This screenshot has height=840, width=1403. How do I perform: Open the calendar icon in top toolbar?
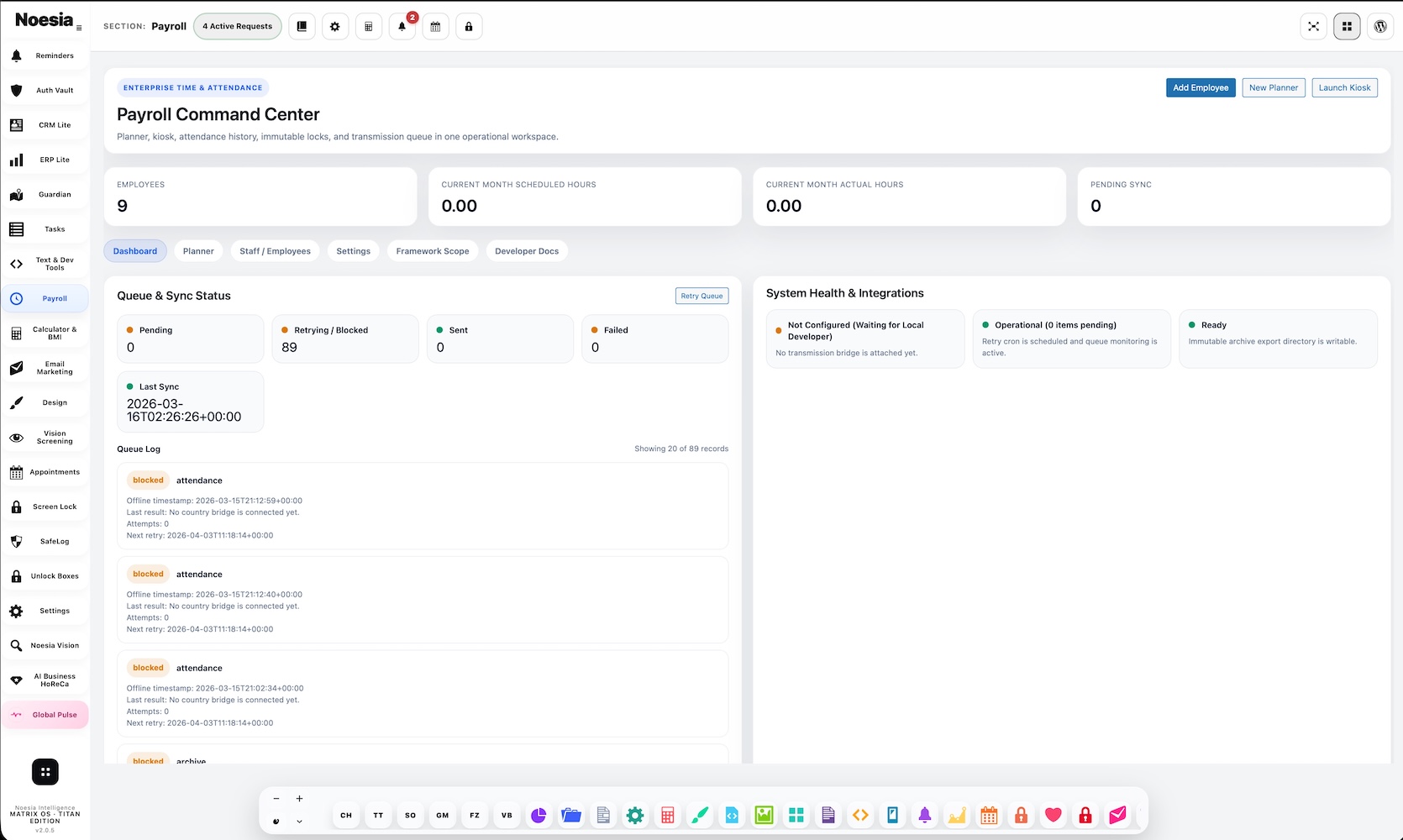coord(435,26)
